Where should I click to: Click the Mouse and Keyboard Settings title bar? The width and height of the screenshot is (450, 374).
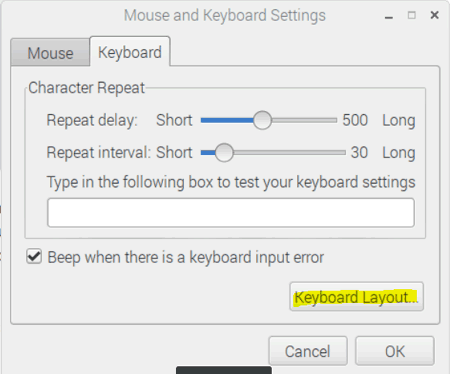click(225, 15)
